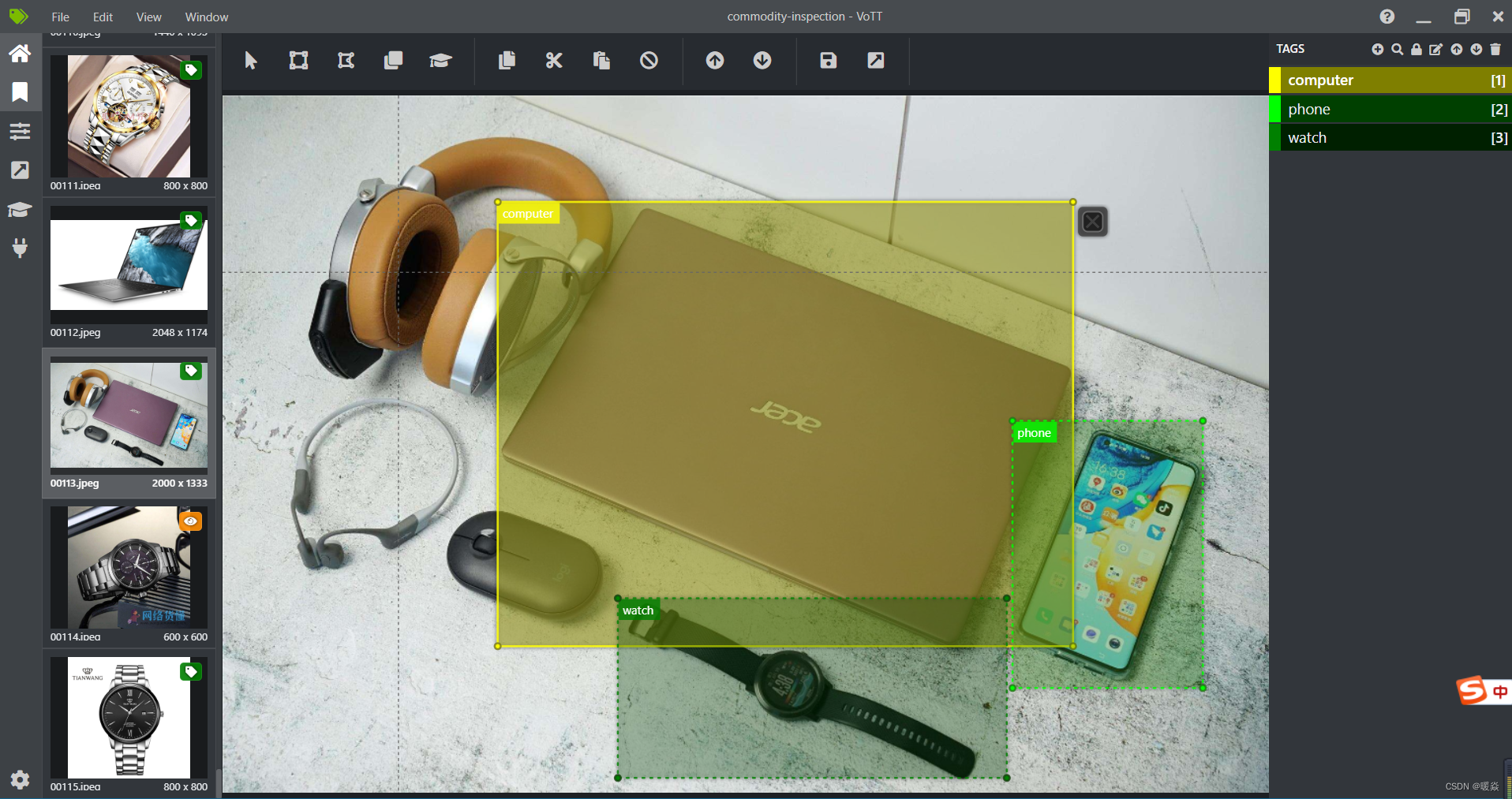The width and height of the screenshot is (1512, 799).
Task: Open thumbnail 00114.jpeg steel watch
Action: tap(129, 567)
